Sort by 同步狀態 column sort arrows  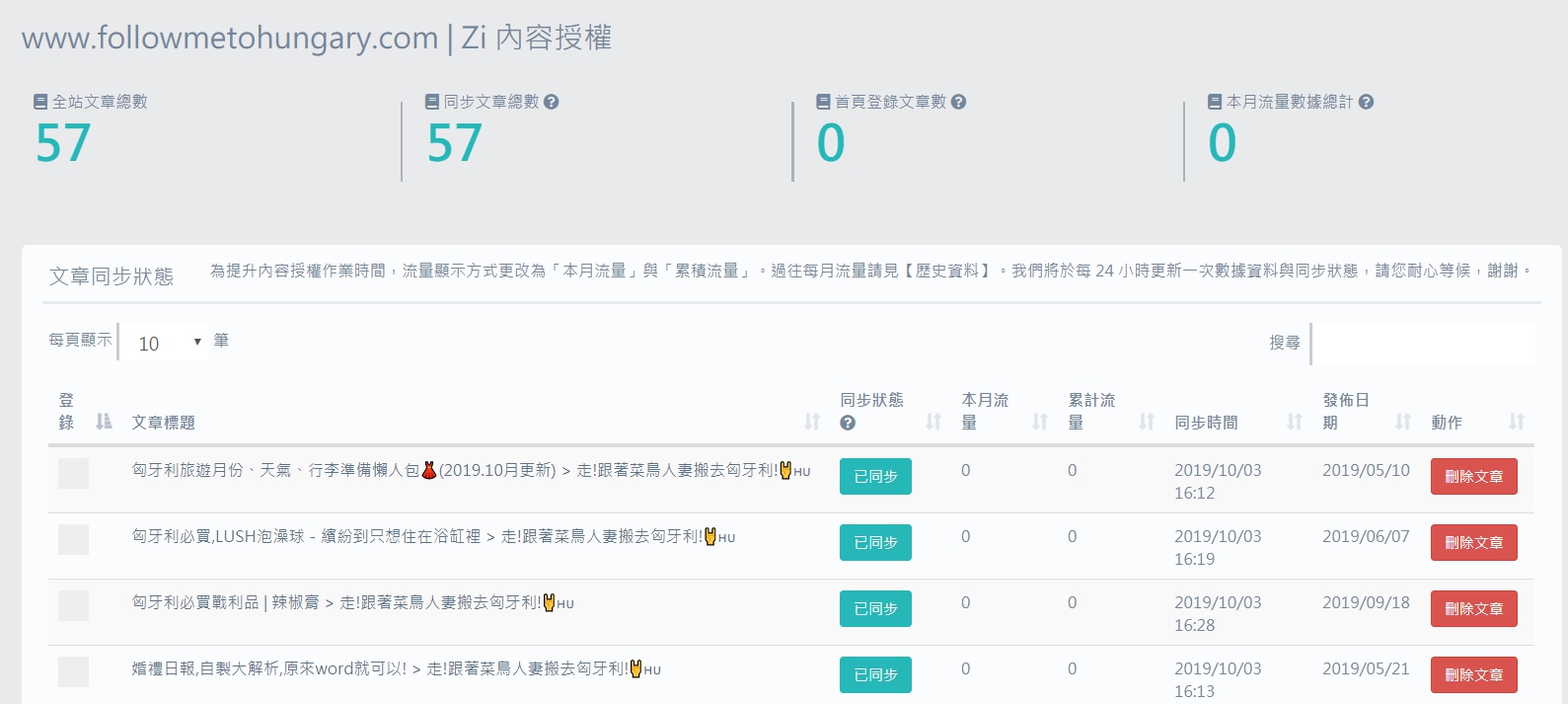[933, 422]
